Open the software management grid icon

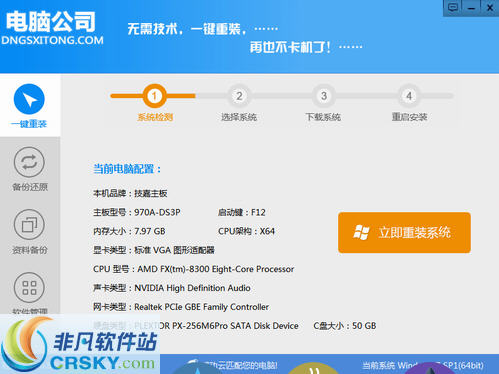point(29,287)
